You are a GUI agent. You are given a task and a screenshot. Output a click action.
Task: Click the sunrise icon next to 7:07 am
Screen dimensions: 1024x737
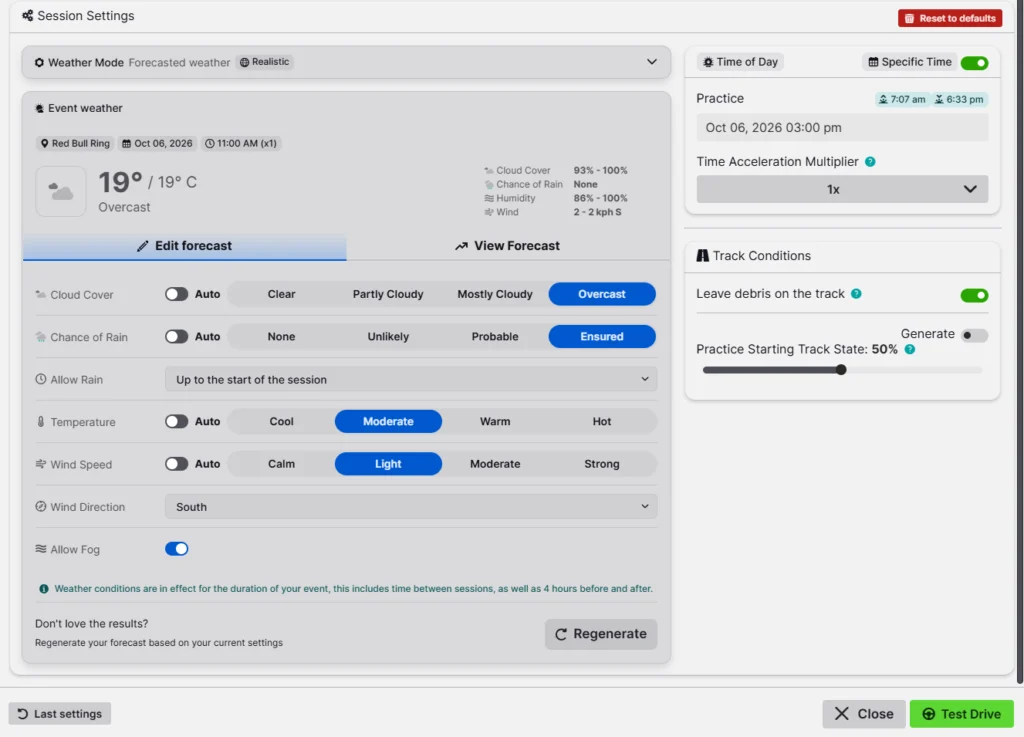point(883,99)
